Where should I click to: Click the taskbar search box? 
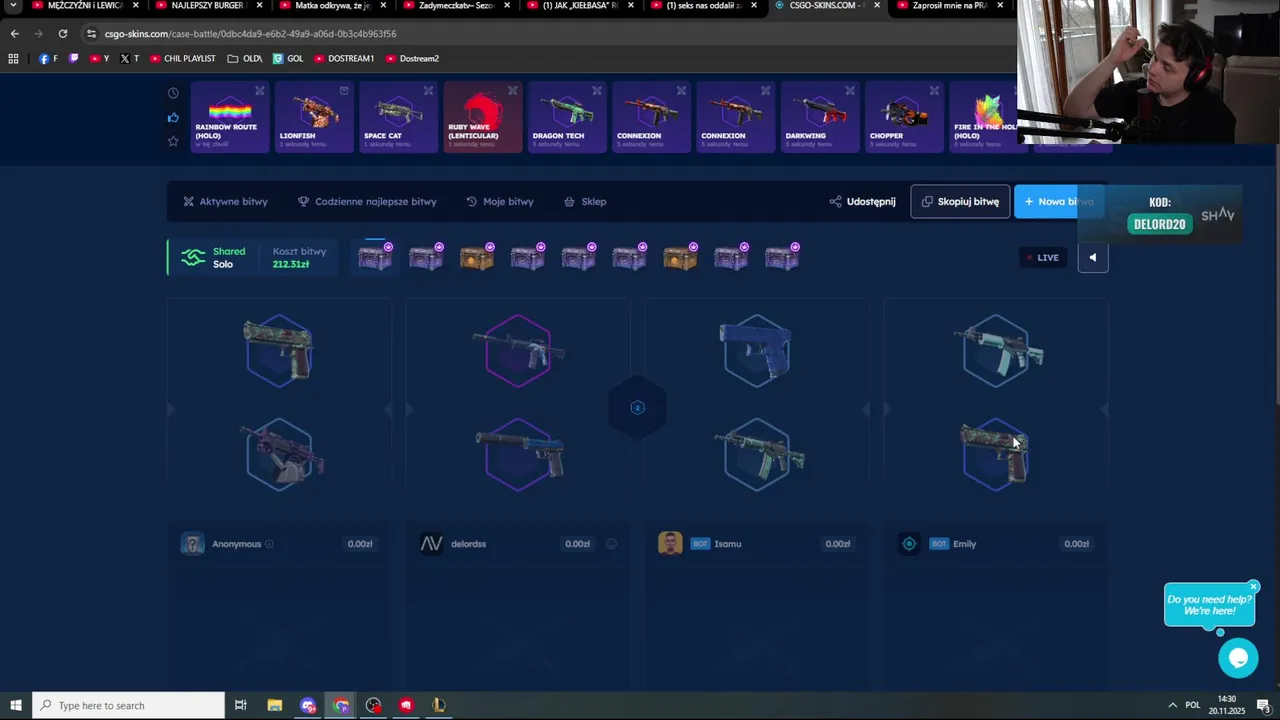click(x=128, y=705)
